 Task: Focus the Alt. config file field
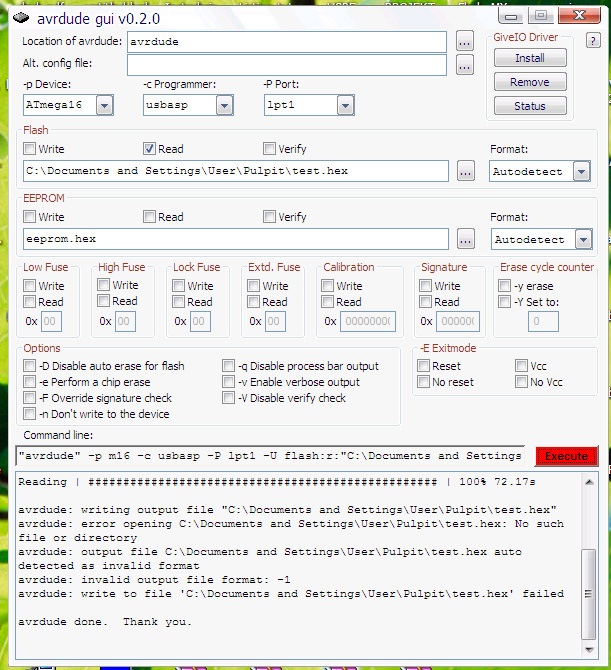pyautogui.click(x=287, y=65)
